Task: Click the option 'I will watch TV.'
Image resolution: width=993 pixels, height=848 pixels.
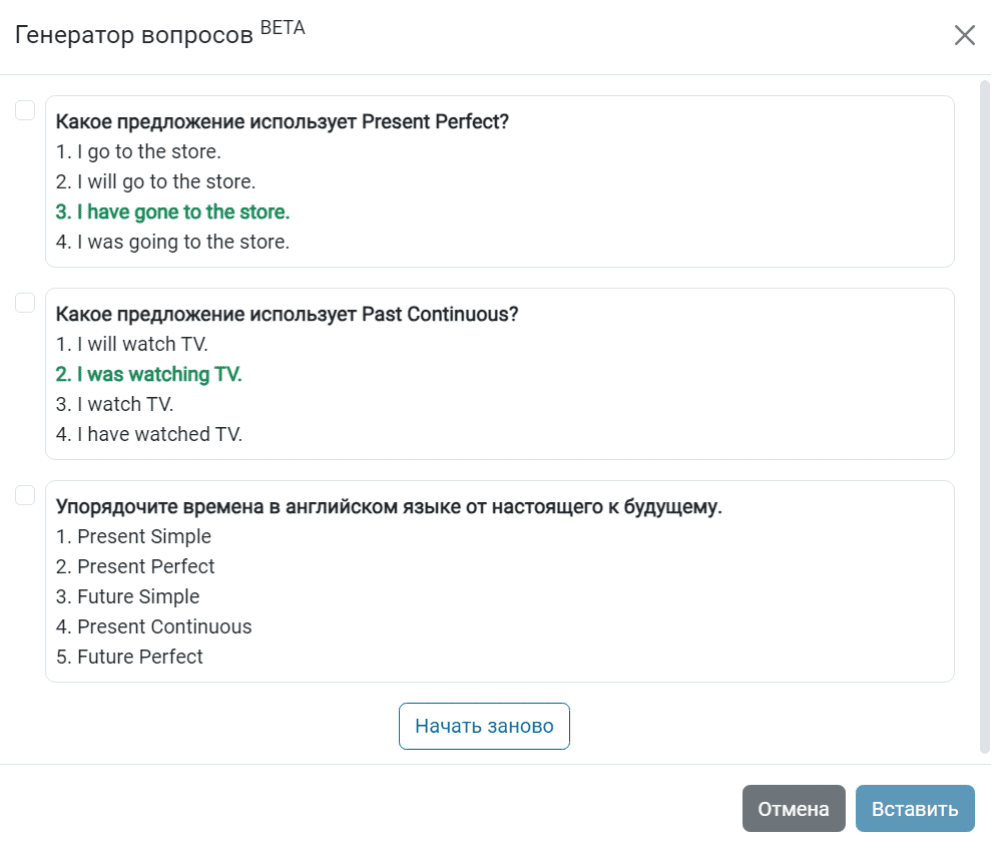Action: click(x=132, y=344)
